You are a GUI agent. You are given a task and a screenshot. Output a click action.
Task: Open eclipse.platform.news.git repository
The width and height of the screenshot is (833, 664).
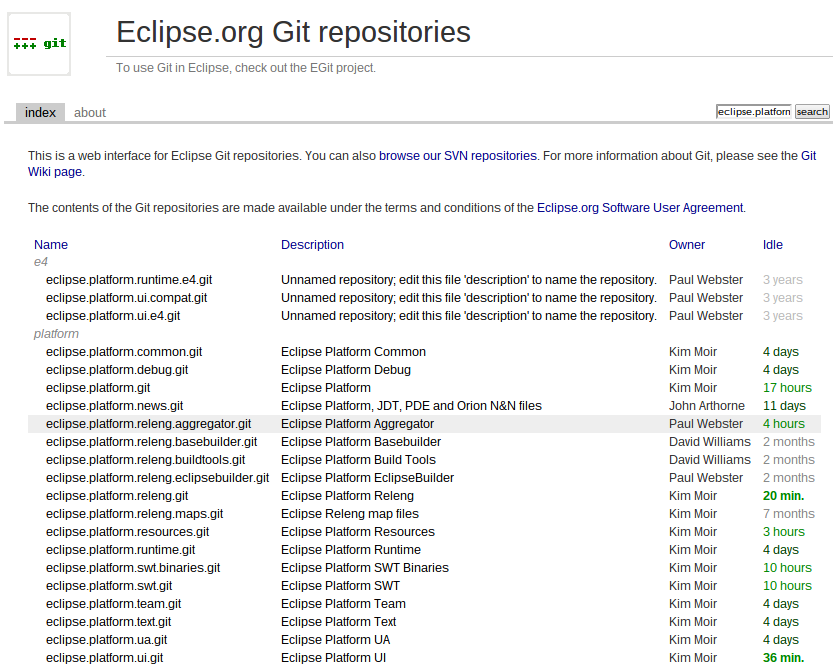[115, 406]
